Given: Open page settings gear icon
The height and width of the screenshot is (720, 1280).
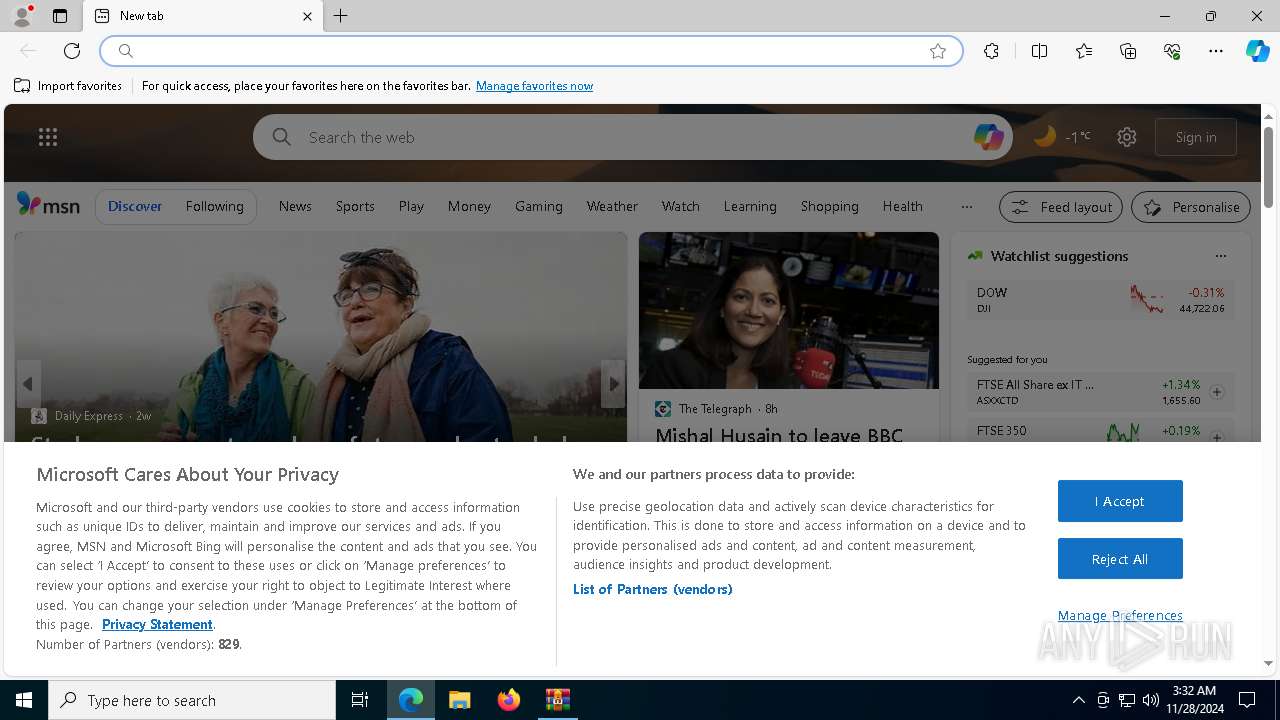Looking at the screenshot, I should (x=1127, y=137).
